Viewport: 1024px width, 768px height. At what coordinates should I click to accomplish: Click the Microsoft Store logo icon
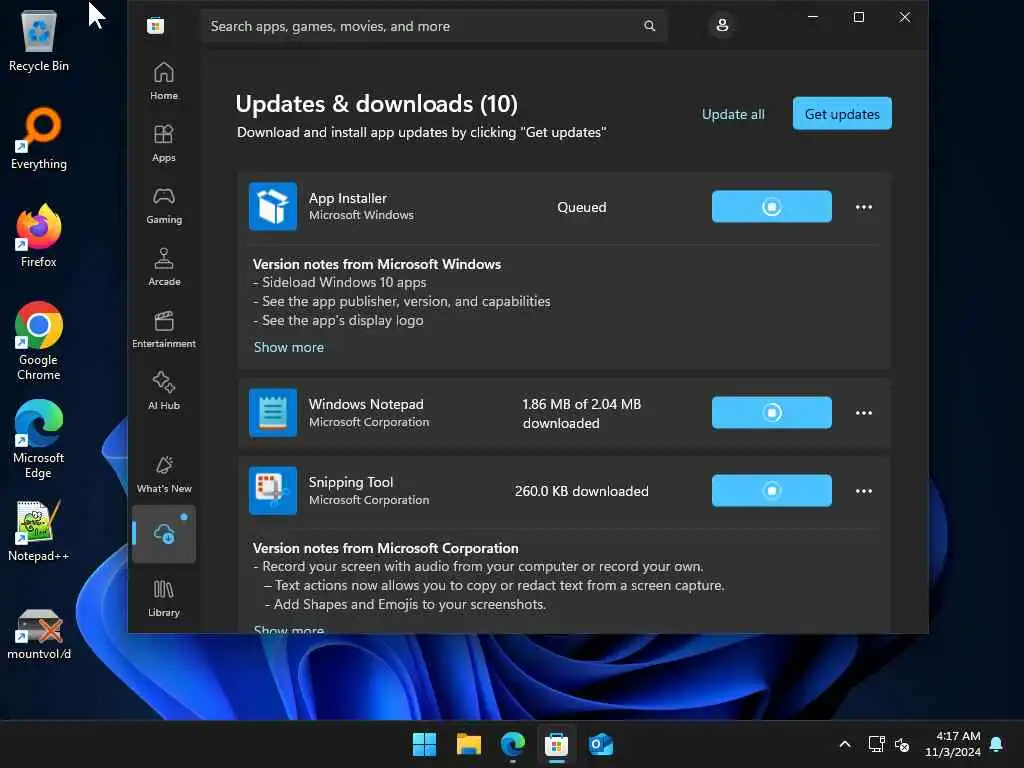155,26
